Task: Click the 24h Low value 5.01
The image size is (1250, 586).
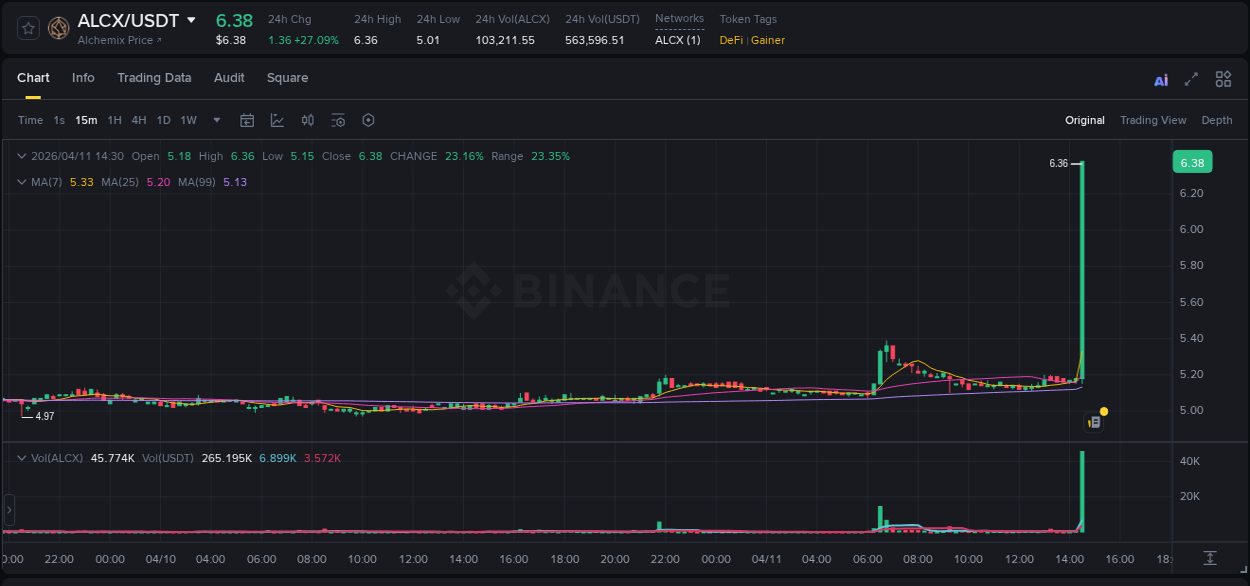Action: 428,40
